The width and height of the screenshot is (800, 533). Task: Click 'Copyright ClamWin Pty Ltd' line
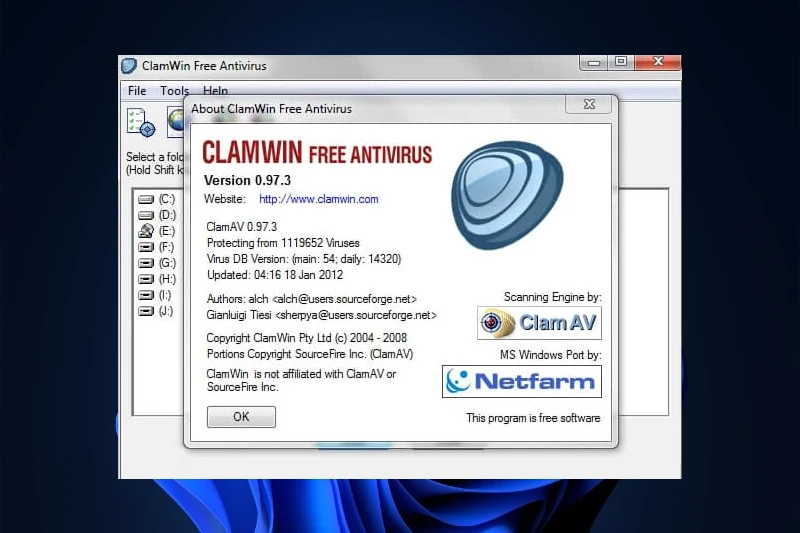[x=307, y=338]
